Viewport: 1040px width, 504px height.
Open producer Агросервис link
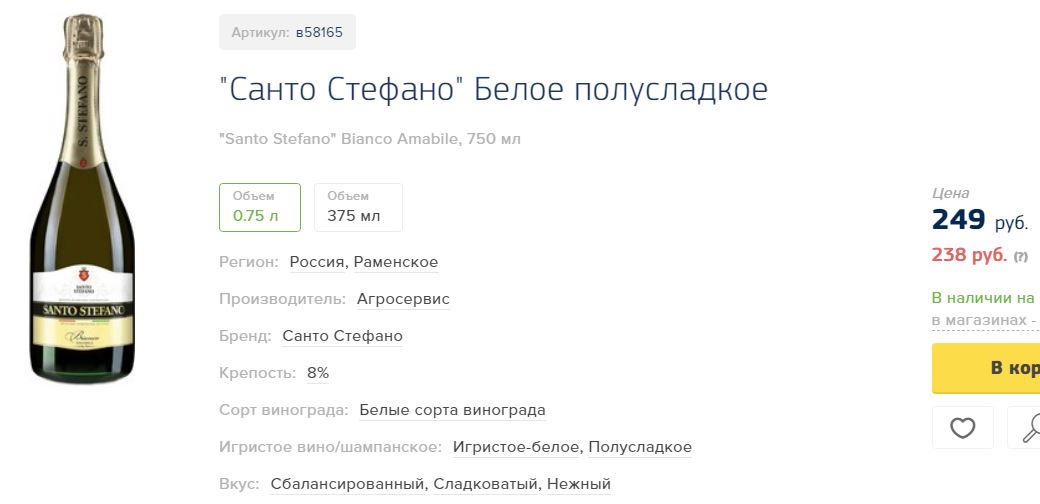click(403, 299)
